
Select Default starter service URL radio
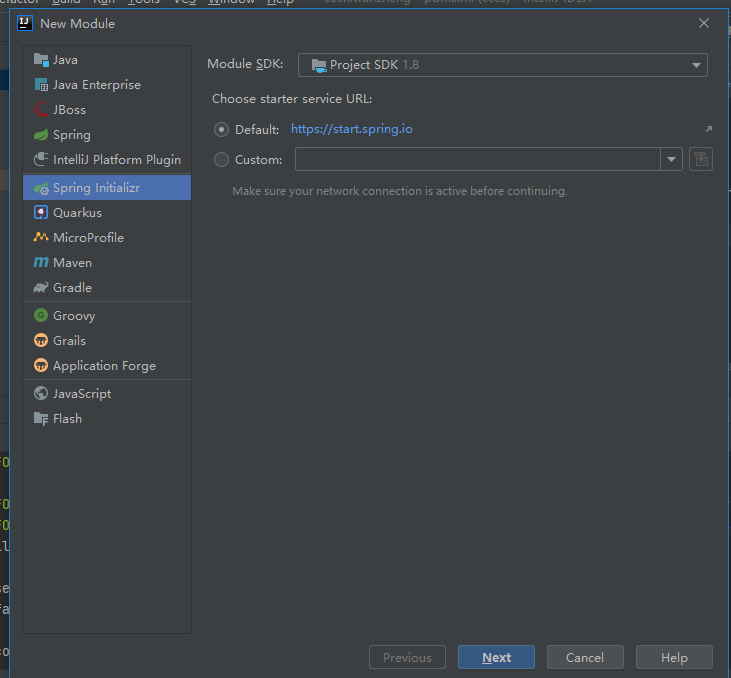pyautogui.click(x=221, y=129)
